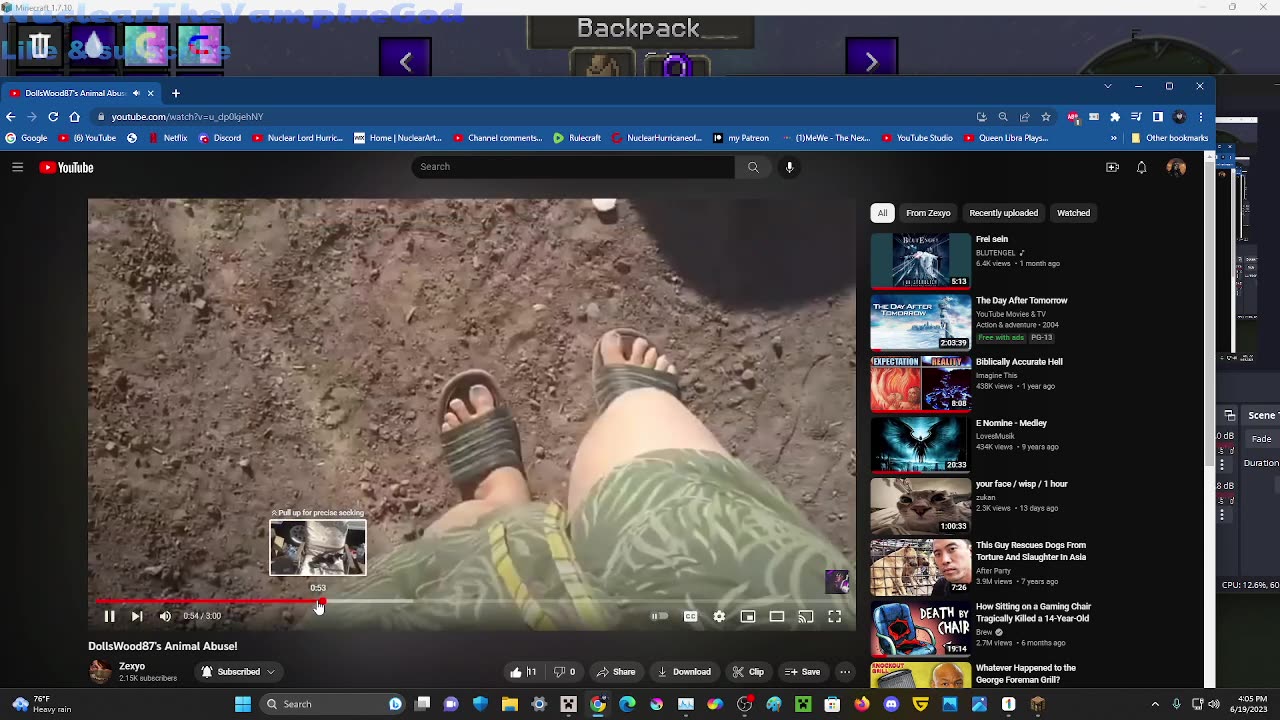Go to YouTube home via logo

[66, 167]
